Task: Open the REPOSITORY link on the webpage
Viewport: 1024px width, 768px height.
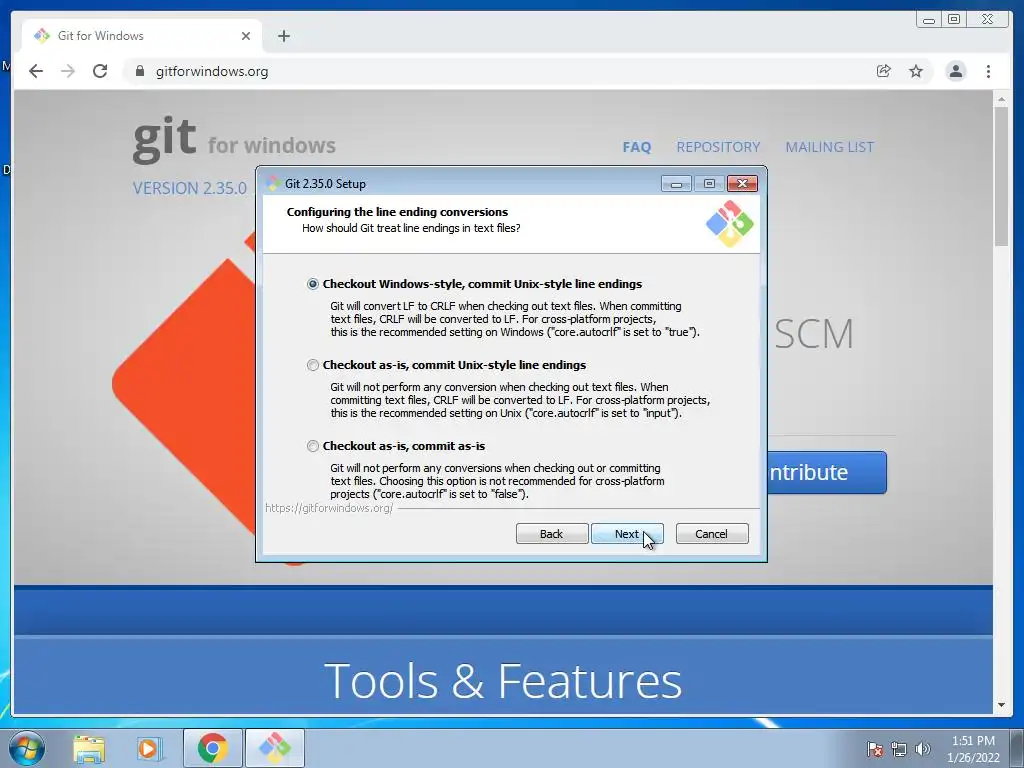Action: (x=718, y=147)
